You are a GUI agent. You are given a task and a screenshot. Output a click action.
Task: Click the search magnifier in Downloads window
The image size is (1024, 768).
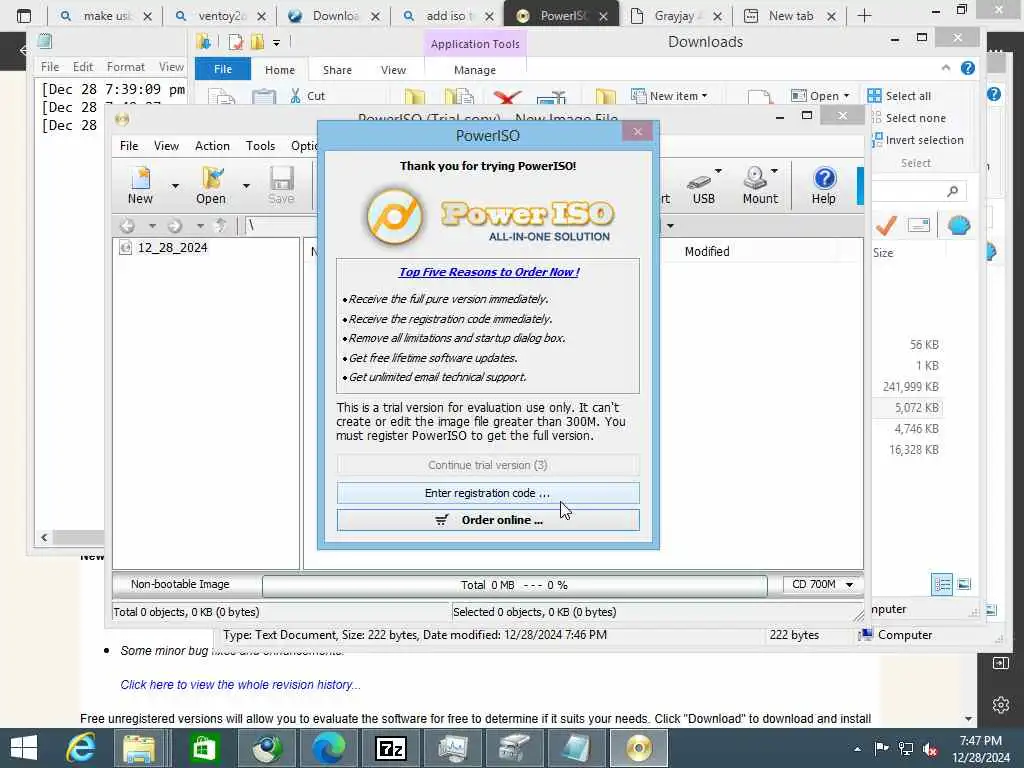(952, 191)
